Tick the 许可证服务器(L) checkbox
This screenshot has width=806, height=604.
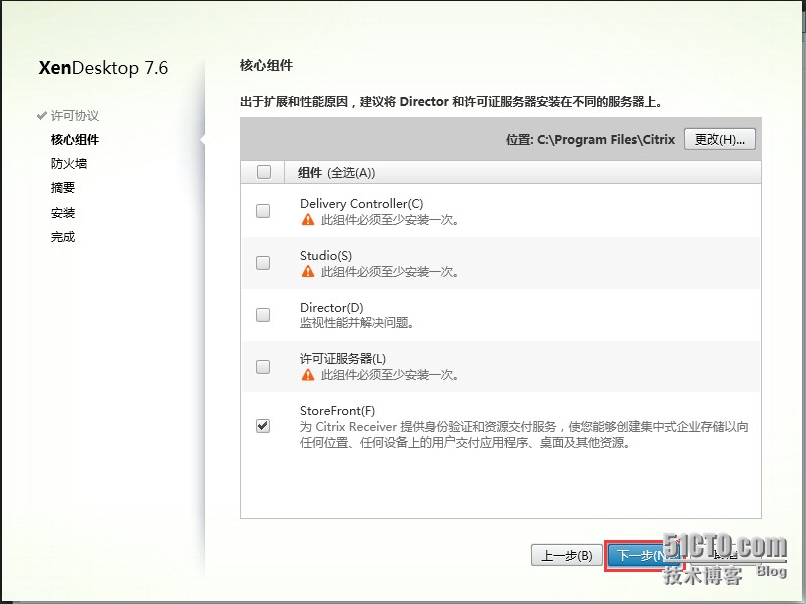tap(263, 367)
